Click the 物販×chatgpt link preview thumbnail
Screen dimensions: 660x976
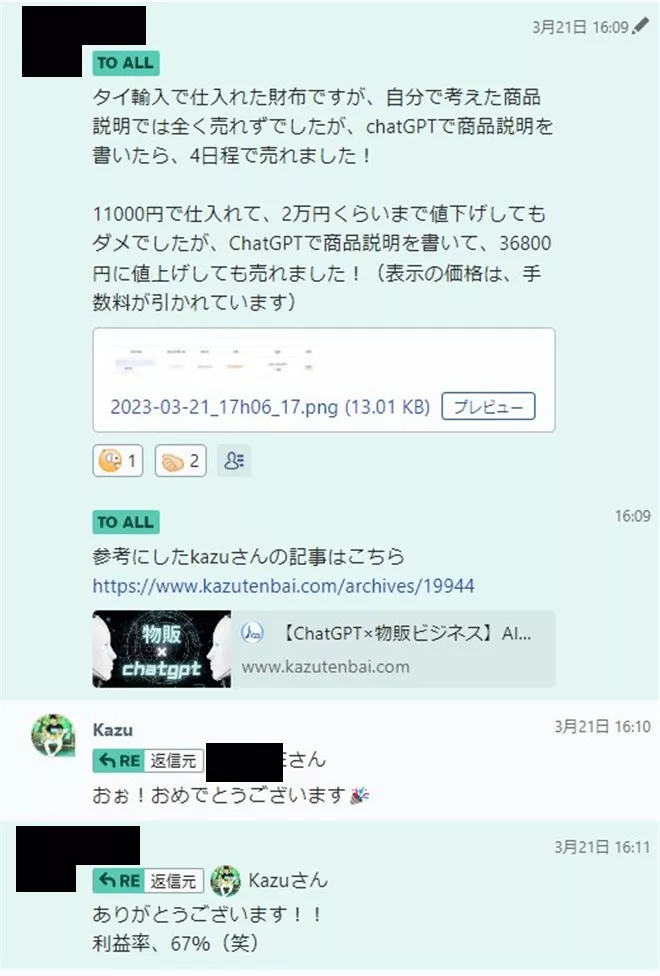pos(162,649)
